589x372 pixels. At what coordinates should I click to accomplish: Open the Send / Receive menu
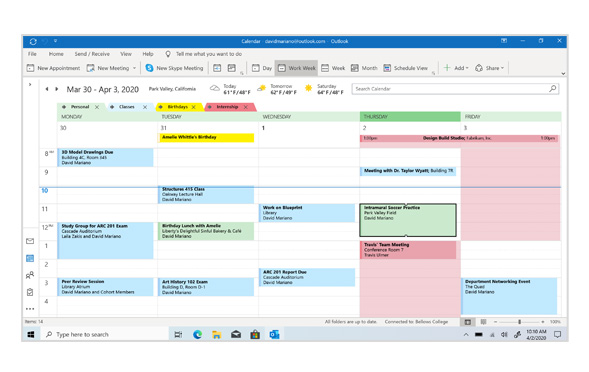[92, 54]
